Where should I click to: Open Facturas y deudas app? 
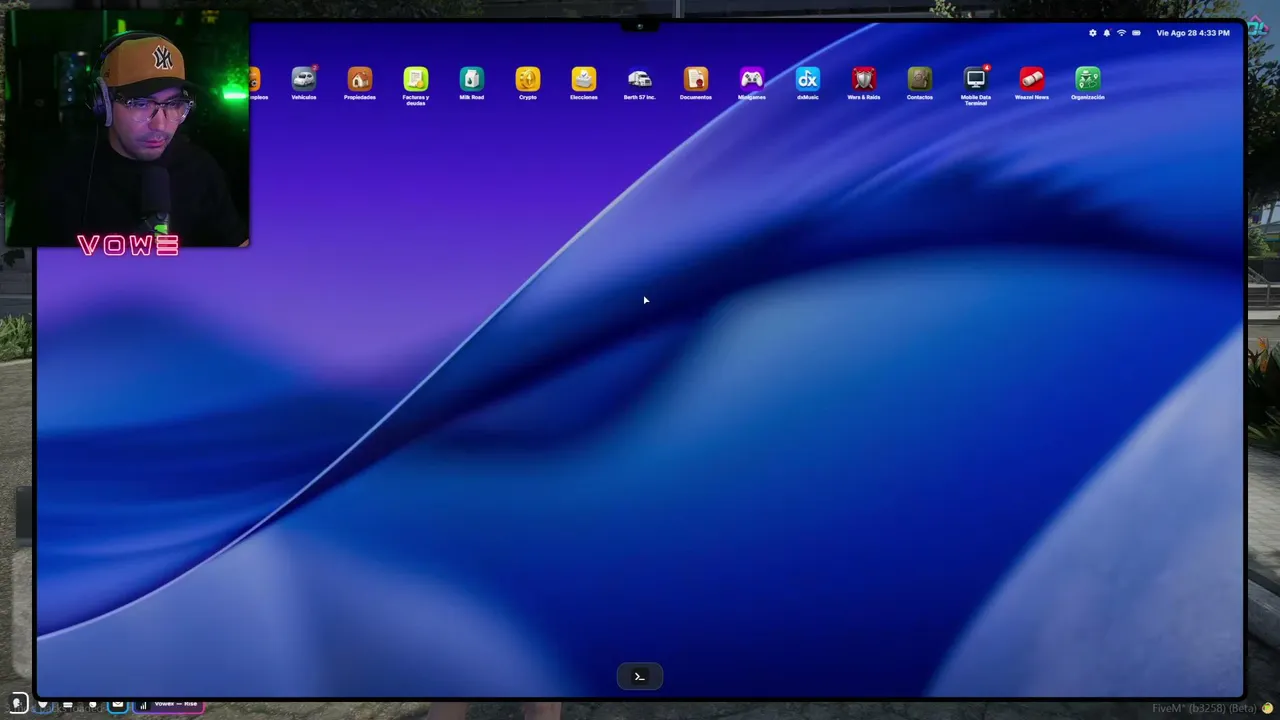(x=416, y=79)
